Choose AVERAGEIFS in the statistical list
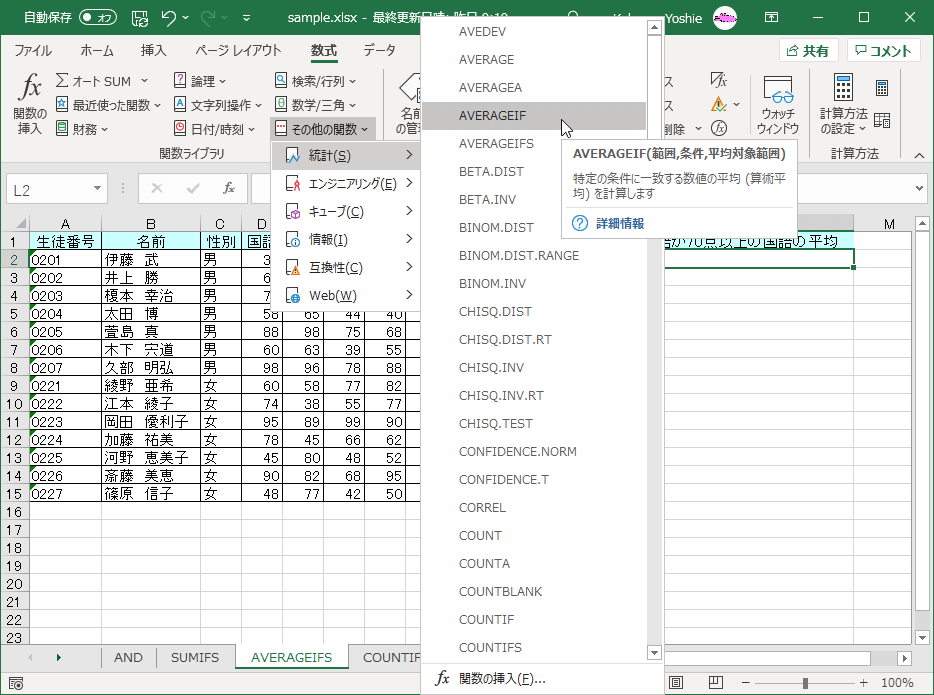This screenshot has height=695, width=934. tap(496, 144)
